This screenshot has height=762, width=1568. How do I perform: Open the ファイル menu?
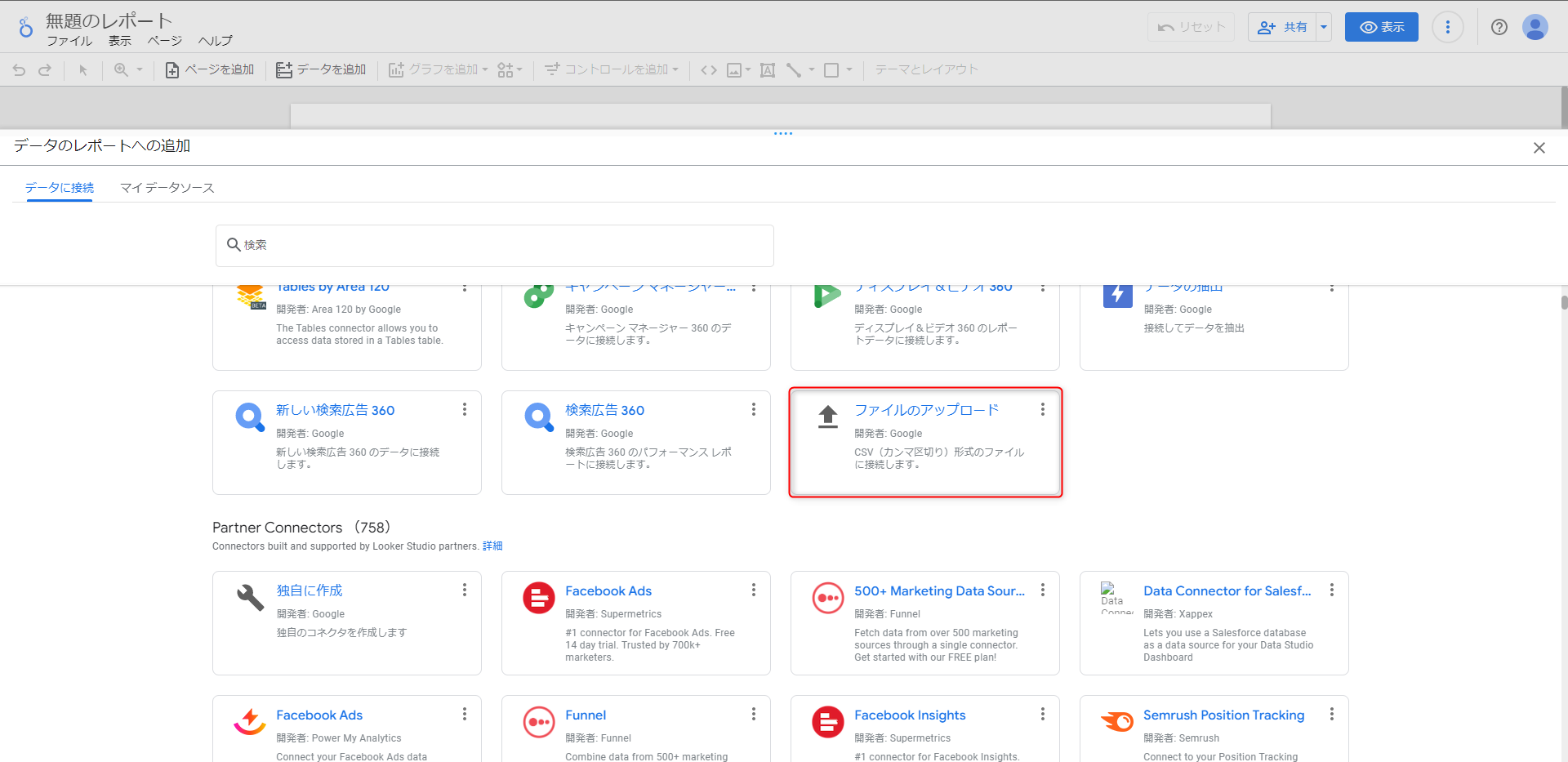(69, 41)
